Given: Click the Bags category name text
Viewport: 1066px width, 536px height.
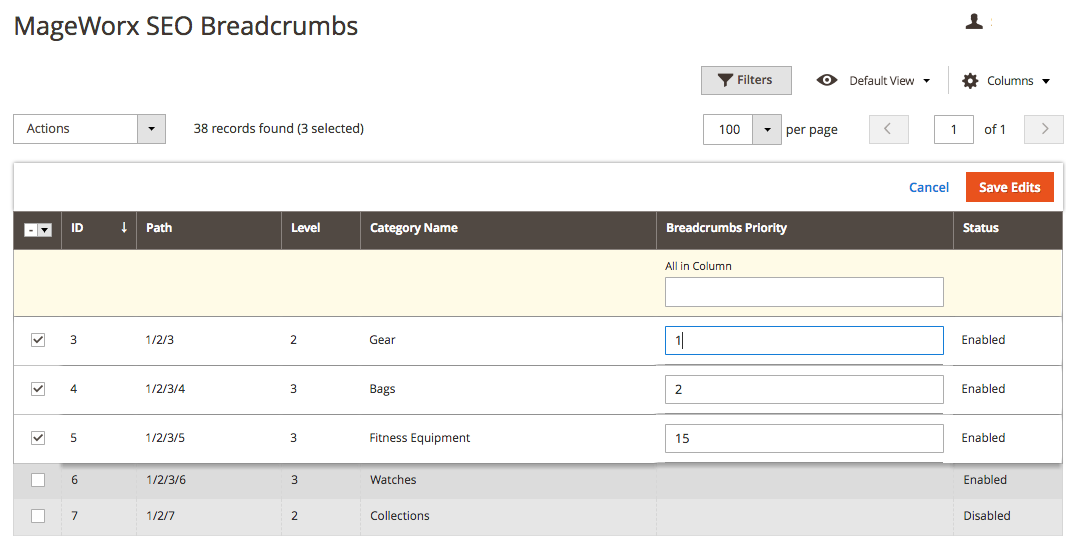Looking at the screenshot, I should coord(382,388).
